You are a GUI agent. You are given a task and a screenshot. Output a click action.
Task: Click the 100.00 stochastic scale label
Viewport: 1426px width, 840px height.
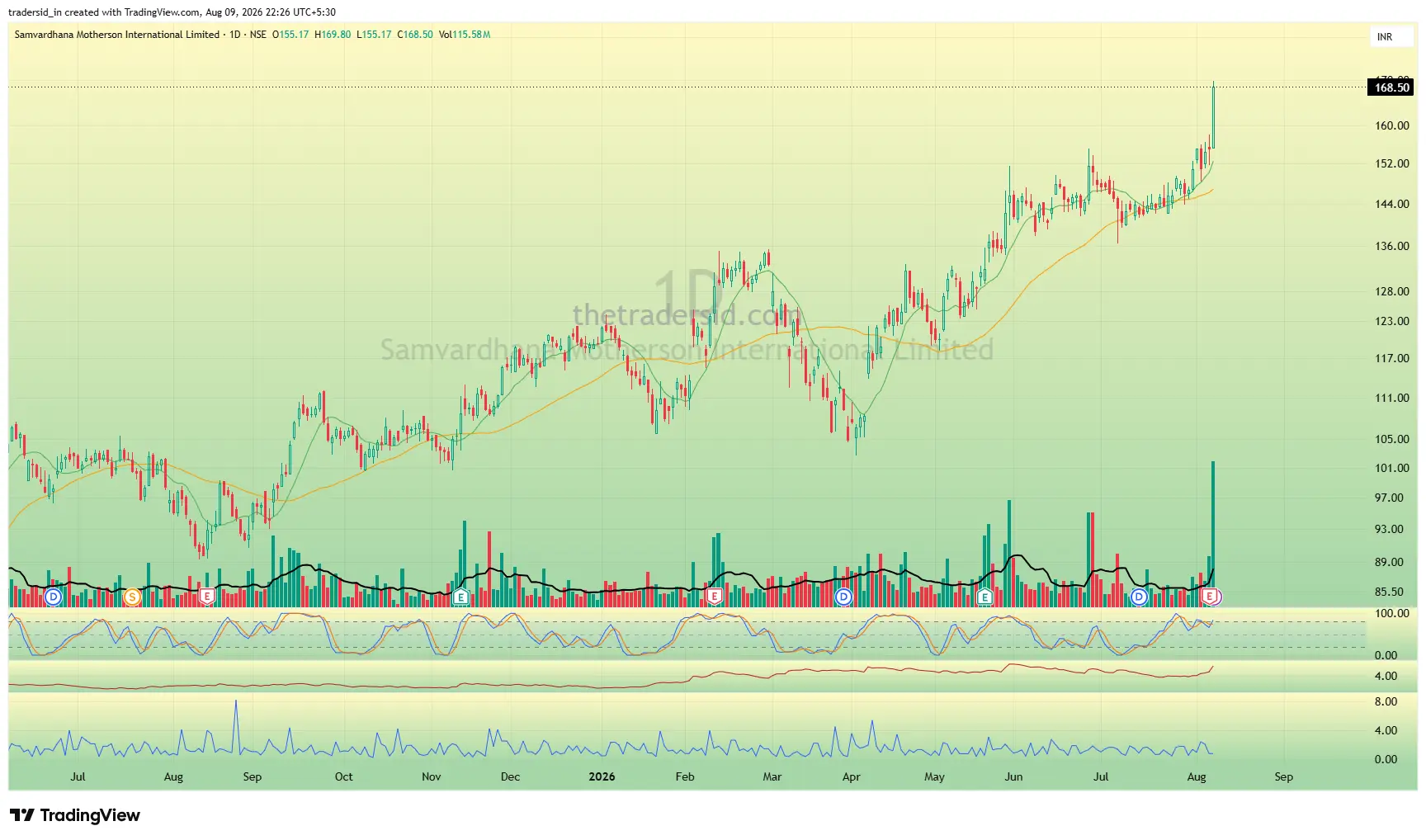click(1392, 614)
